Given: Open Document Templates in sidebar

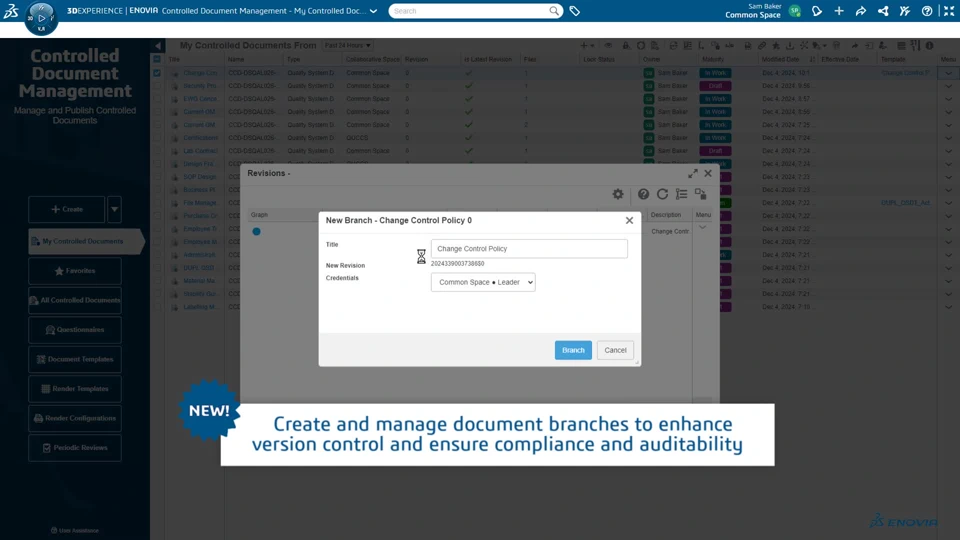Looking at the screenshot, I should [75, 359].
